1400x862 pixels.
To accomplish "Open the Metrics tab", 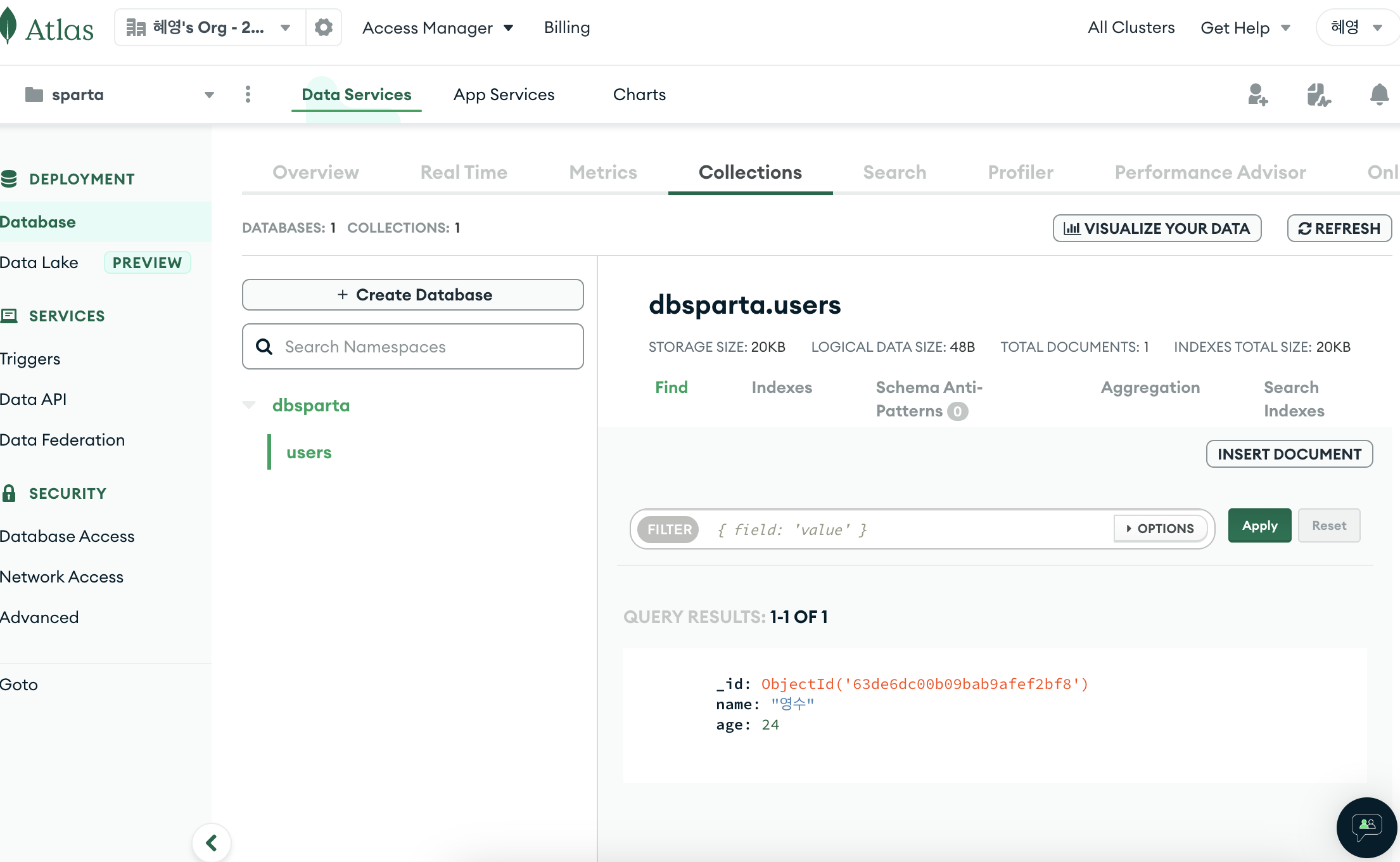I will (x=603, y=172).
